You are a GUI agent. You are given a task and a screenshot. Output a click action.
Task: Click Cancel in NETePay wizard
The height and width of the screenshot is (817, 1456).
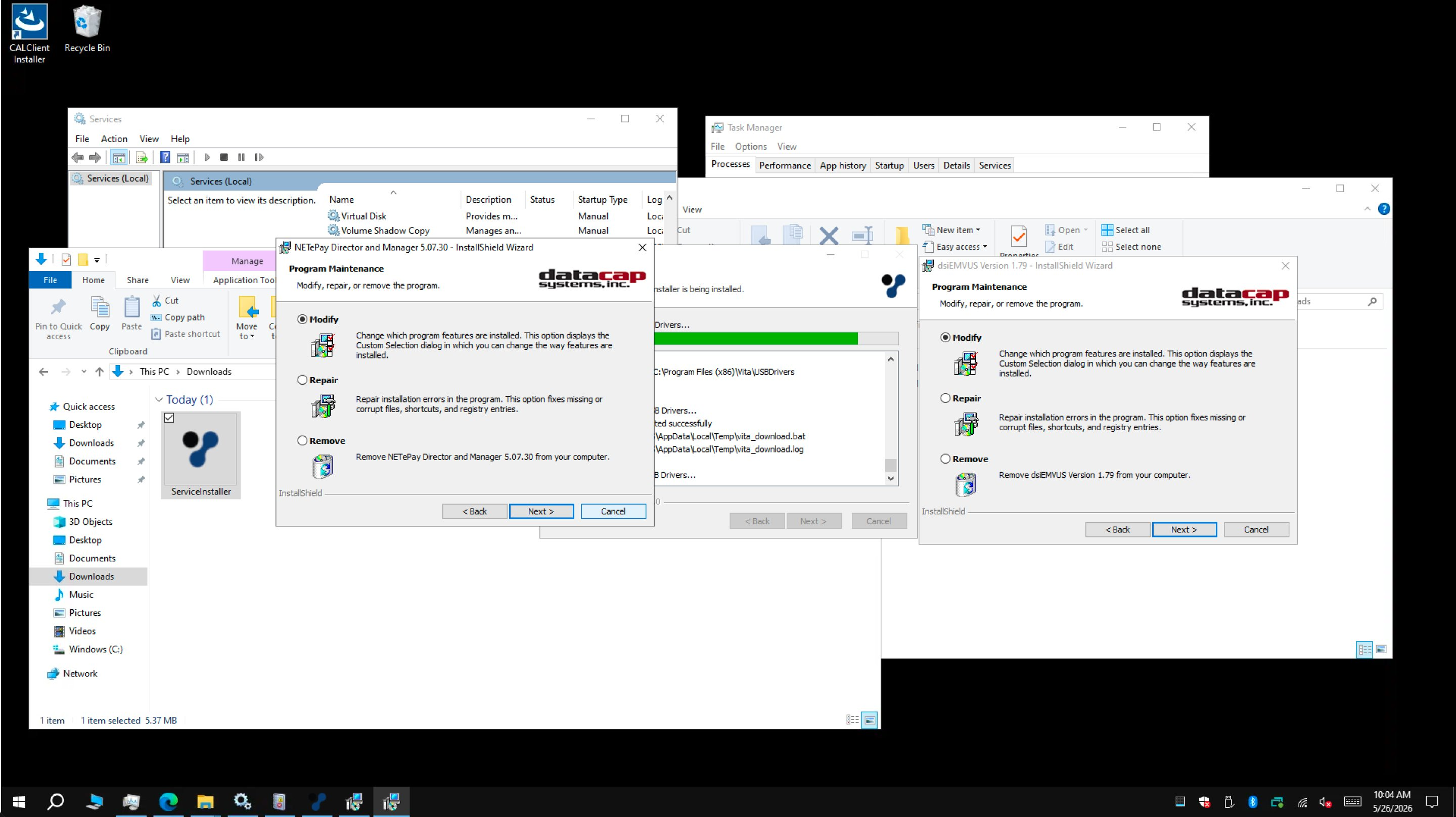click(613, 511)
